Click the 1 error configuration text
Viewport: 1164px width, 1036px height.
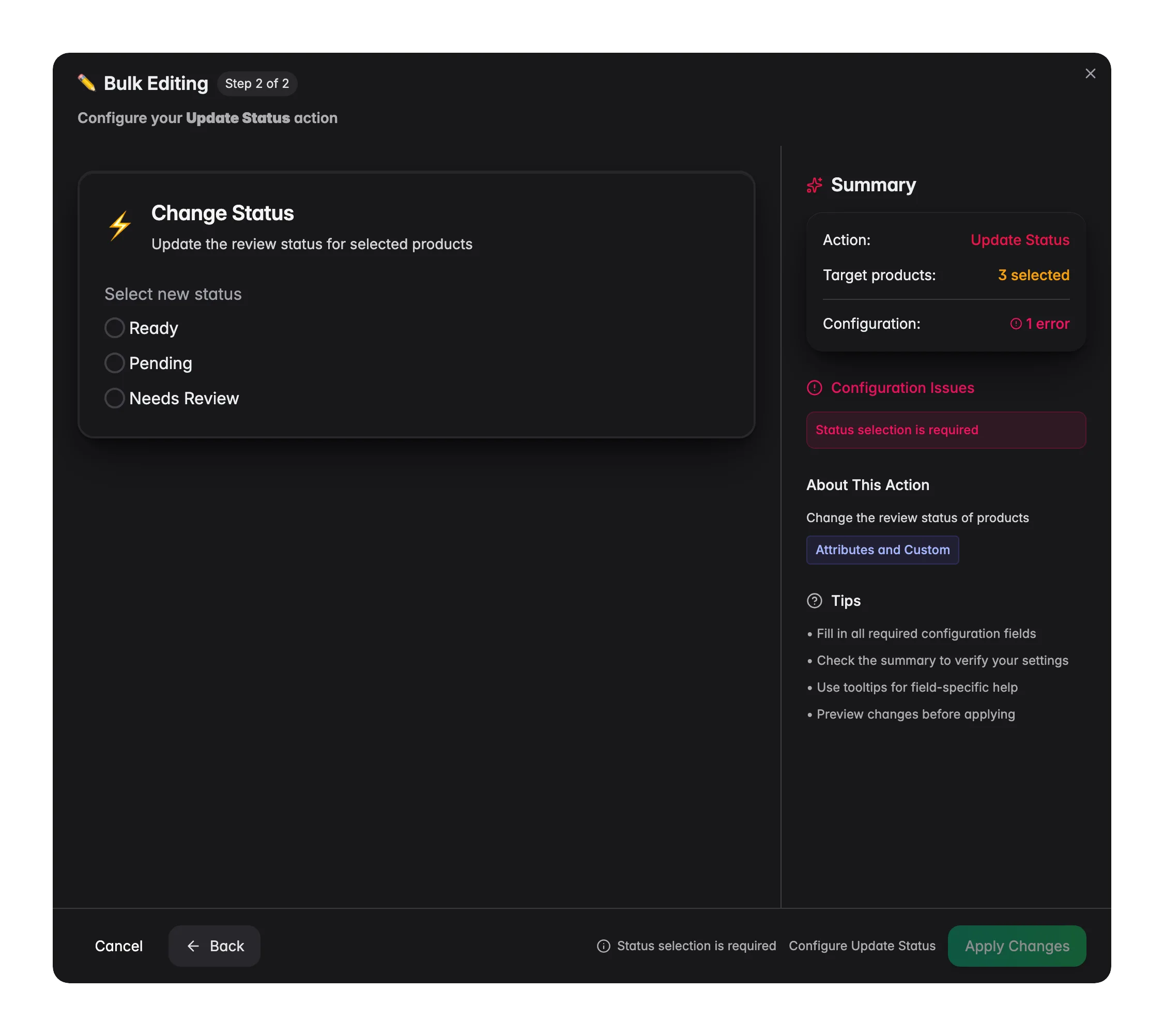[x=1047, y=324]
